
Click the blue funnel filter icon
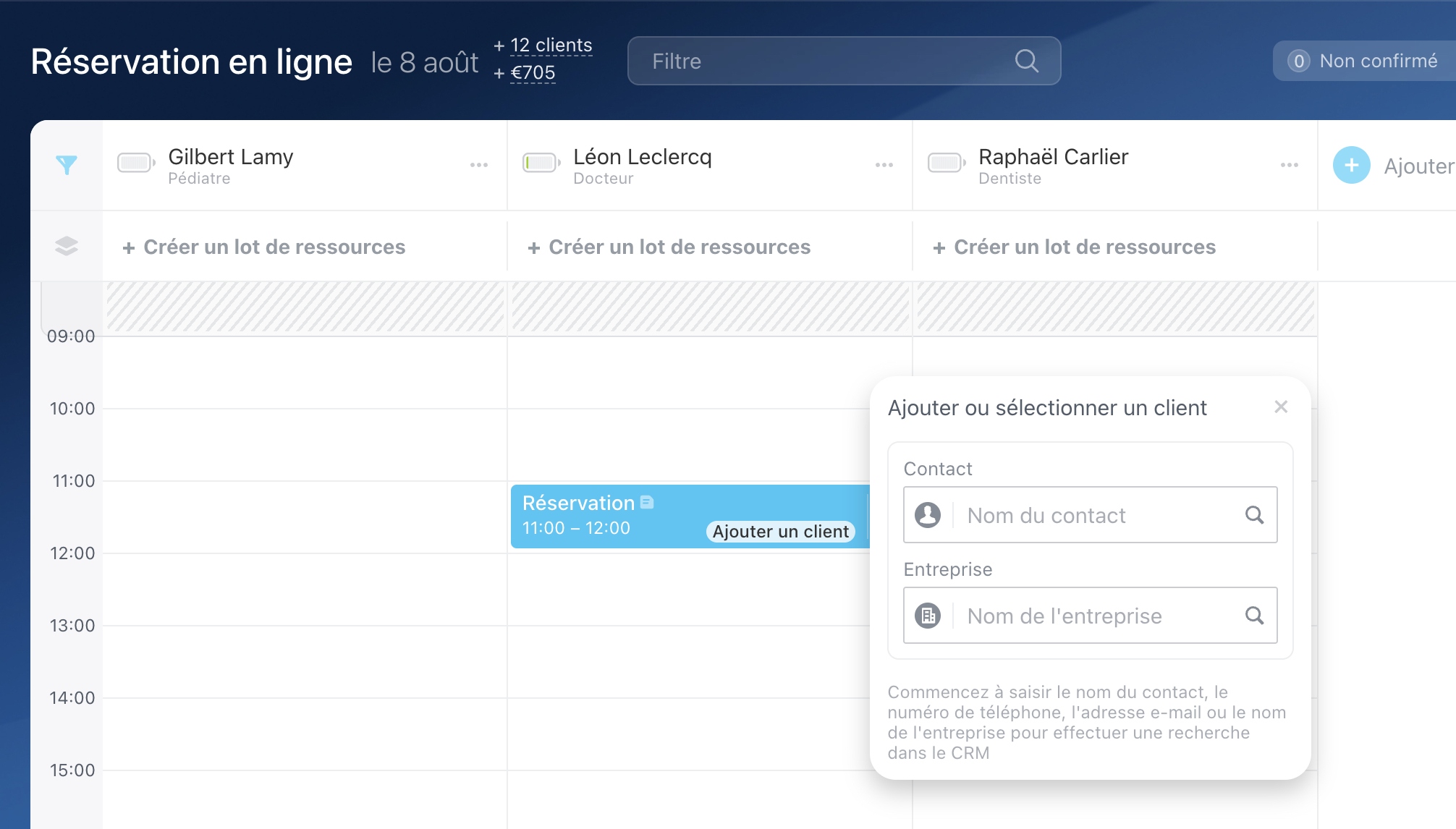pyautogui.click(x=66, y=165)
